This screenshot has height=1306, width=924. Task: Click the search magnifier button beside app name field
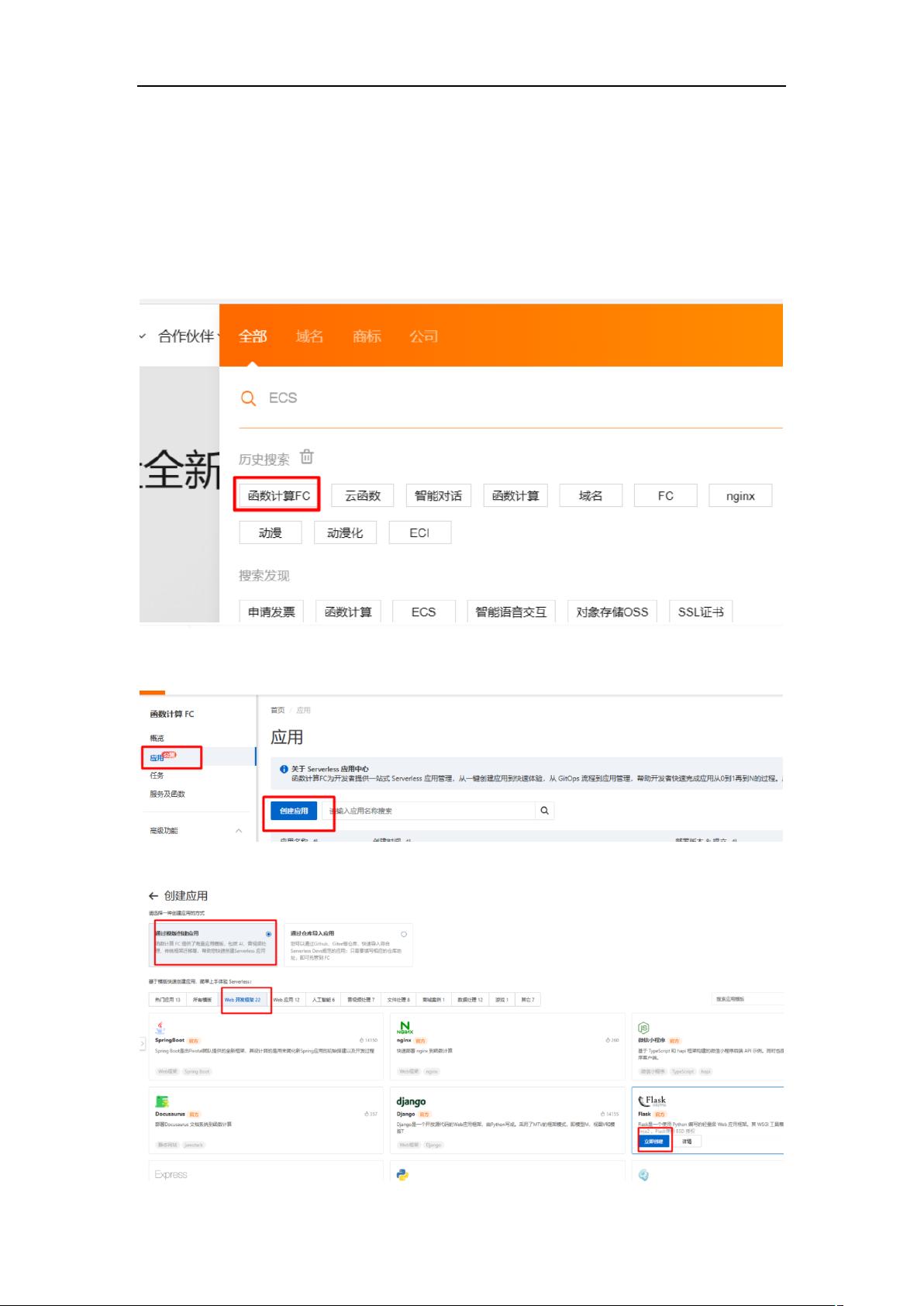pyautogui.click(x=545, y=811)
